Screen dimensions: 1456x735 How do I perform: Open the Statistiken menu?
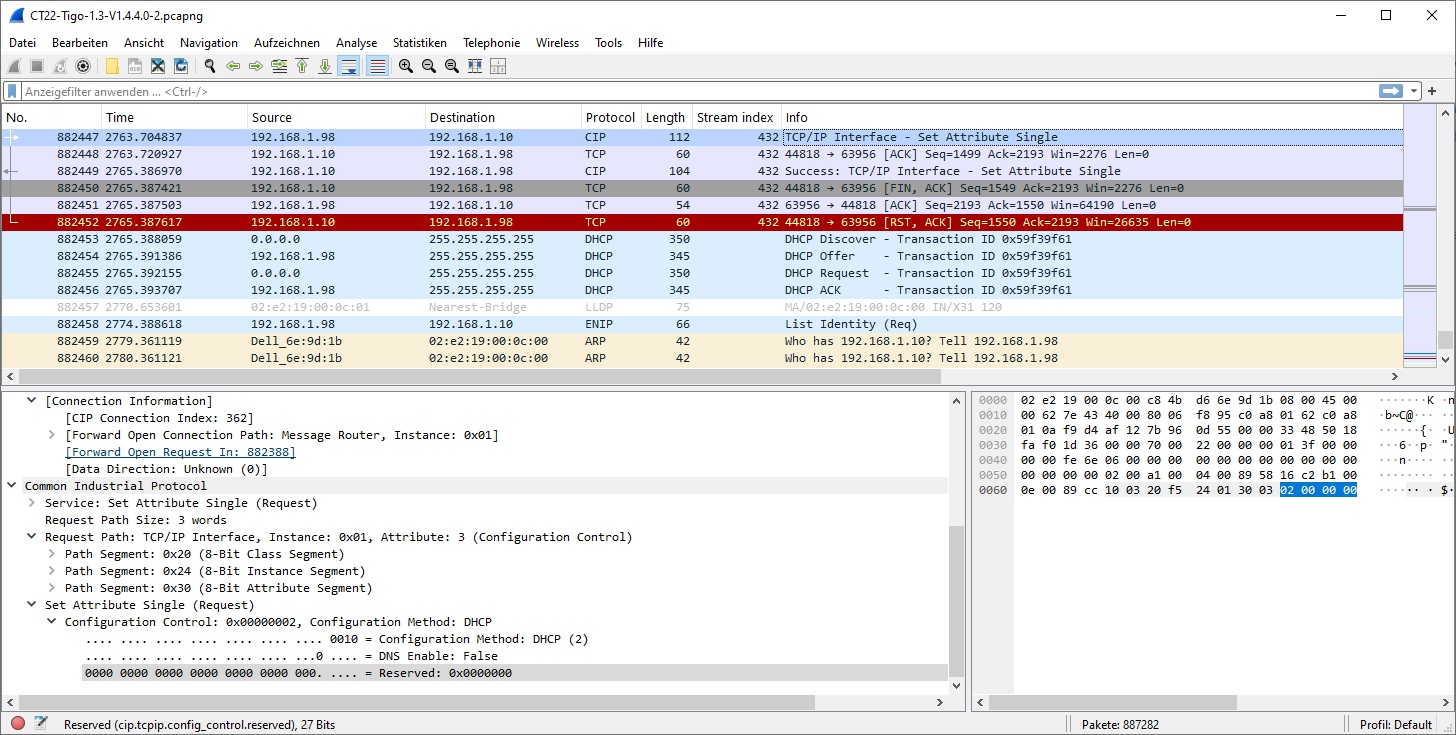[x=419, y=43]
